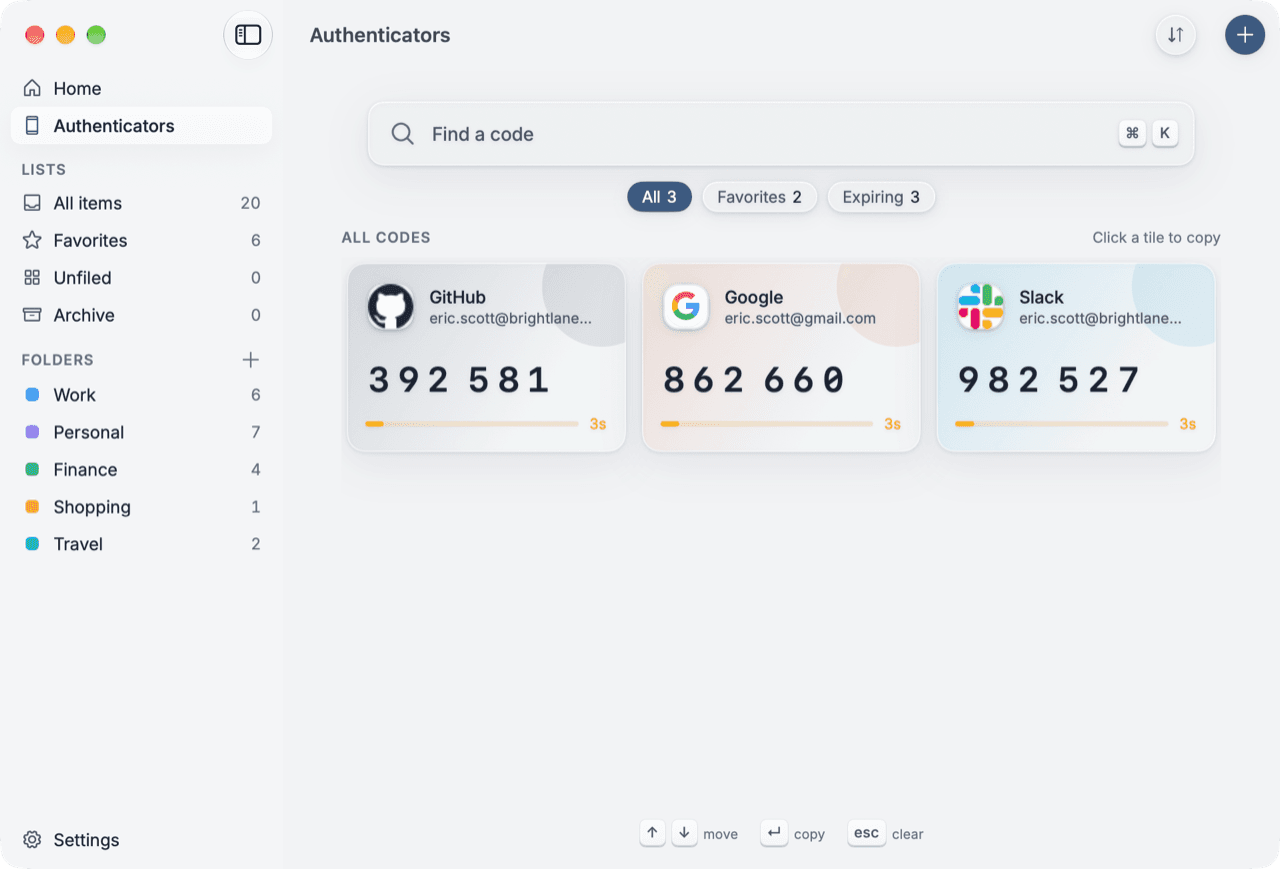The width and height of the screenshot is (1280, 869).
Task: Click the GitHub logo icon
Action: (x=391, y=307)
